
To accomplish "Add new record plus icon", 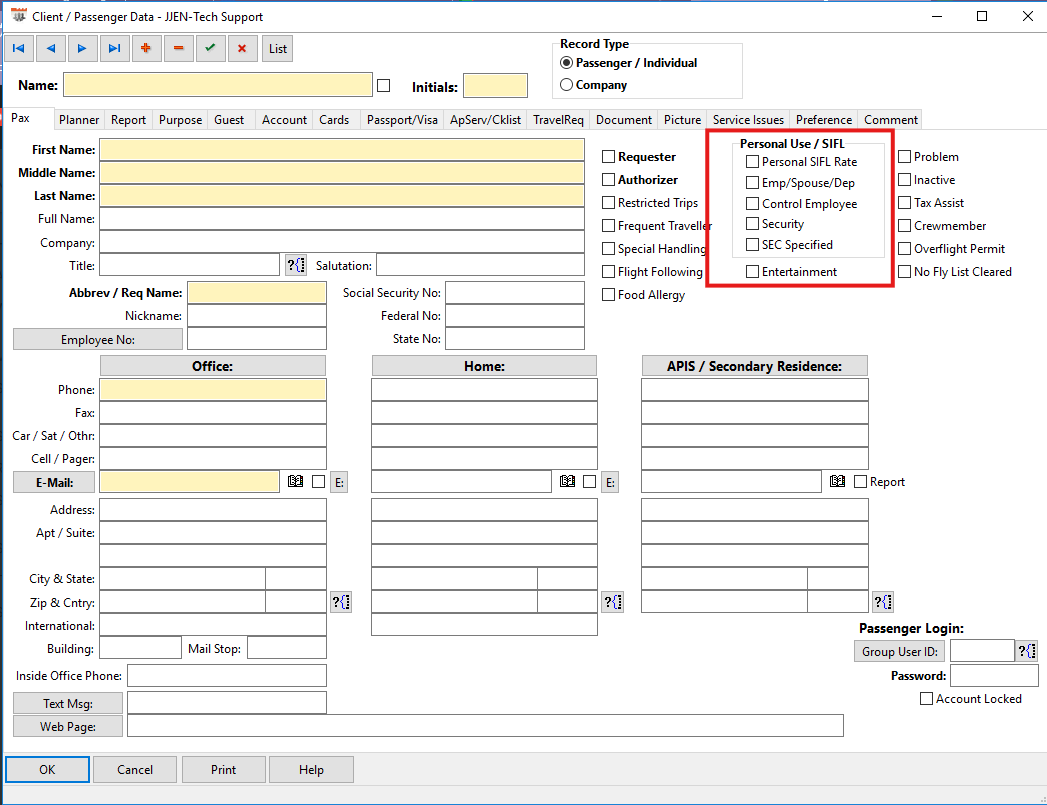I will pos(146,48).
